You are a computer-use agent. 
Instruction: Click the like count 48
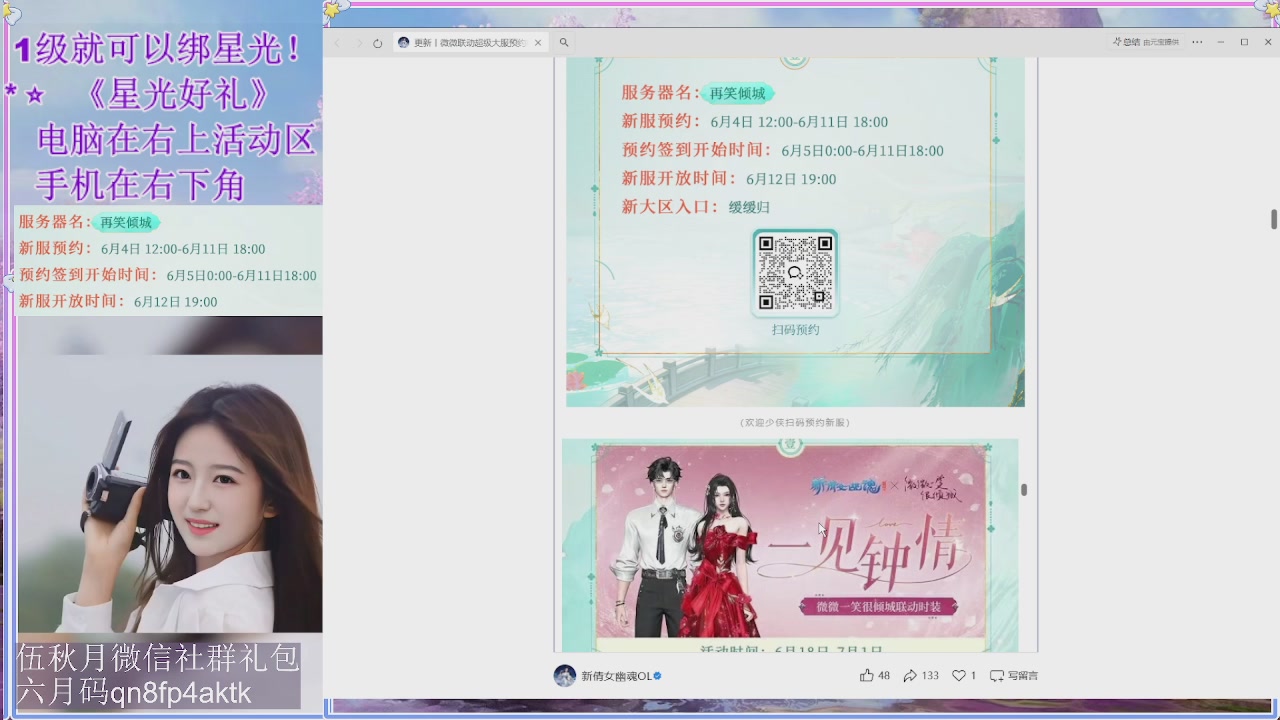884,676
